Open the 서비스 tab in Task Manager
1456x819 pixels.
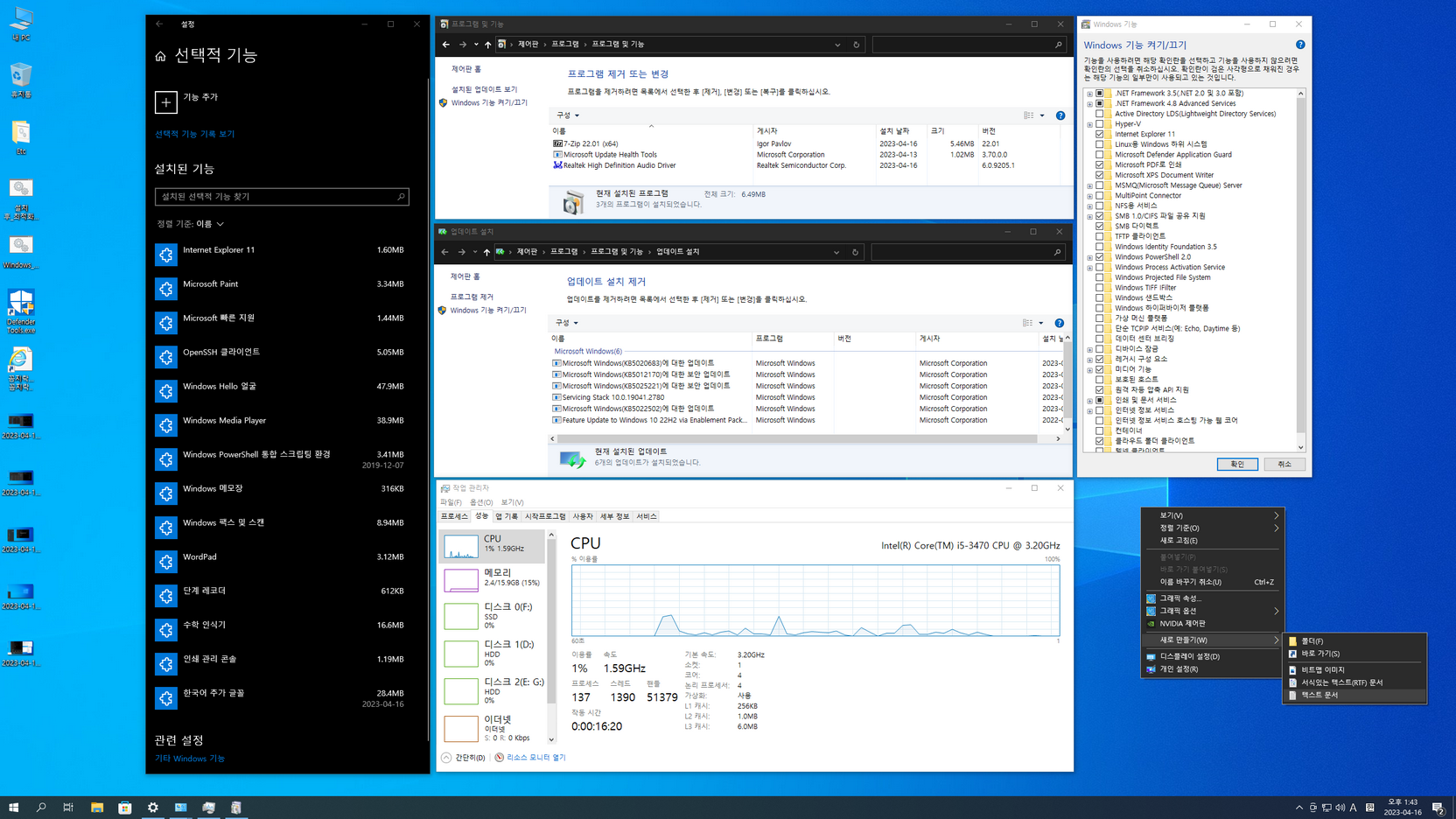[x=647, y=517]
